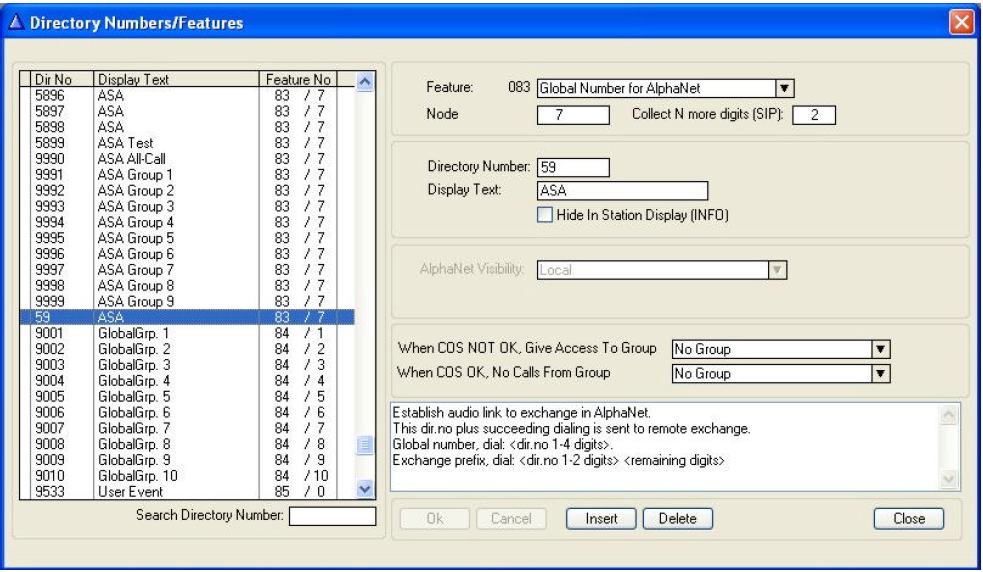The image size is (983, 572).
Task: Click the Node value field
Action: tap(572, 115)
